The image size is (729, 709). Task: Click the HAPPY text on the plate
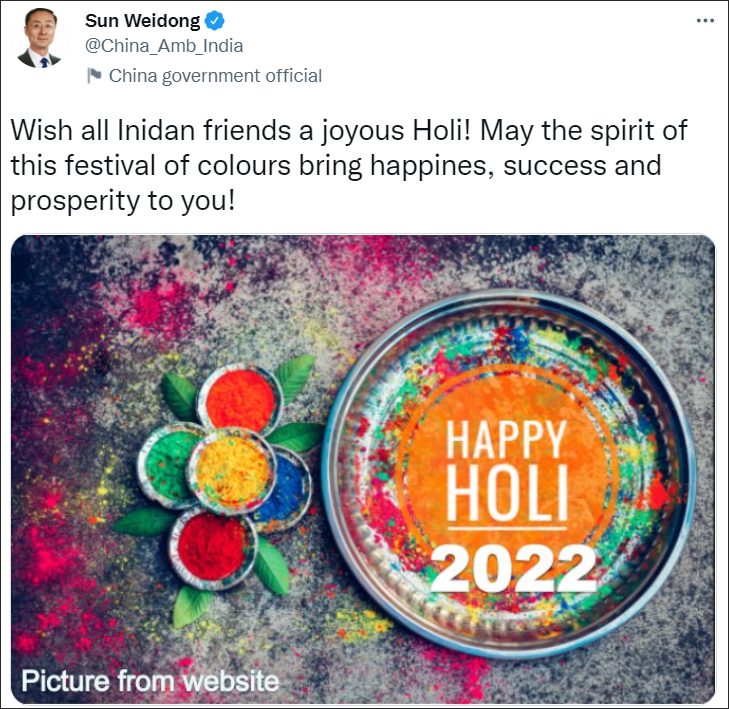pos(506,438)
